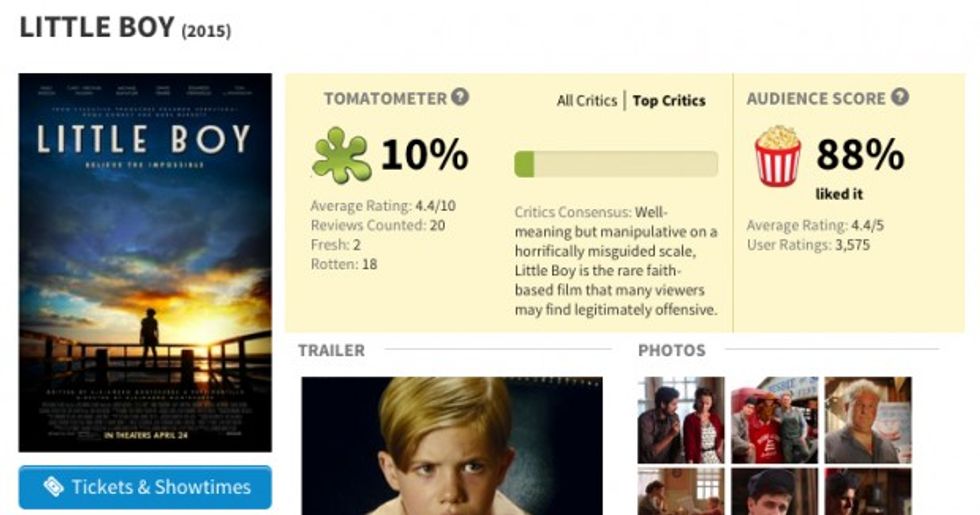This screenshot has width=980, height=515.
Task: Open the bottom-left photo thumbnail
Action: point(680,491)
